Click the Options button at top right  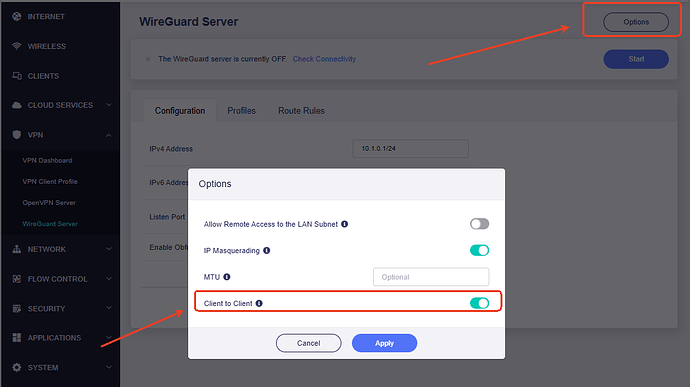click(x=636, y=22)
